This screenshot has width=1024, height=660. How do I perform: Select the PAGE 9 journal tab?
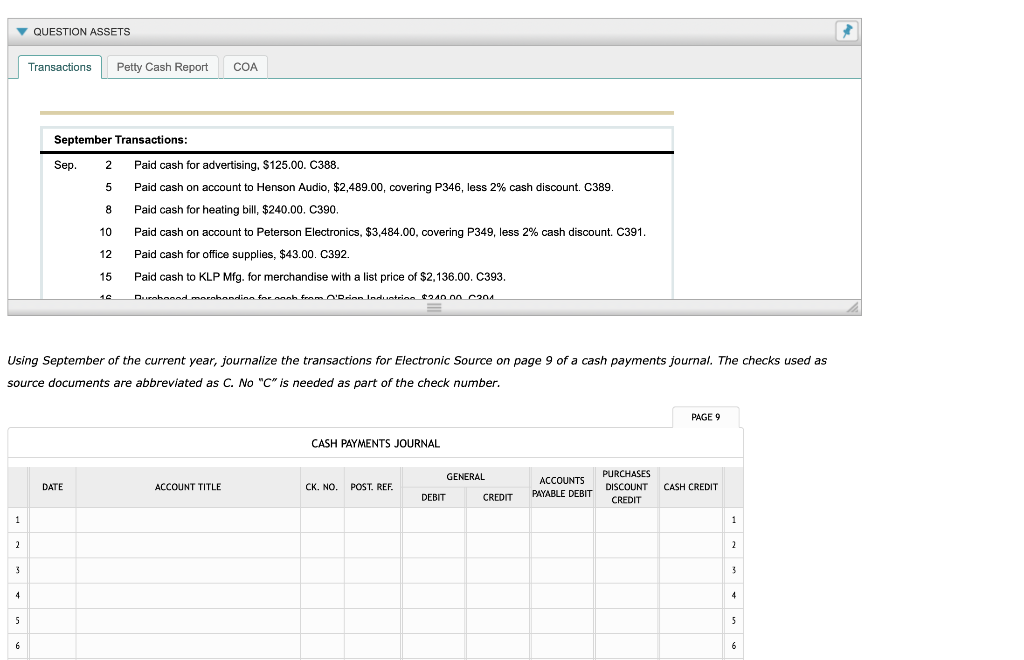click(x=706, y=417)
